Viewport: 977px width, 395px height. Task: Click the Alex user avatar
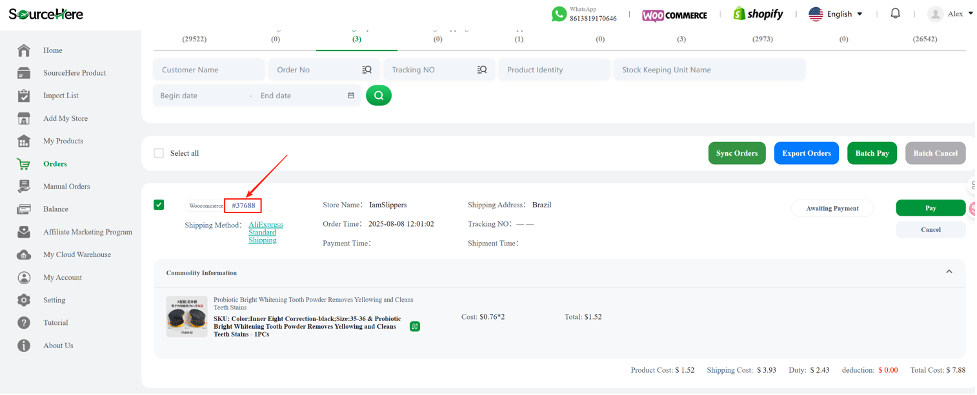(x=935, y=14)
